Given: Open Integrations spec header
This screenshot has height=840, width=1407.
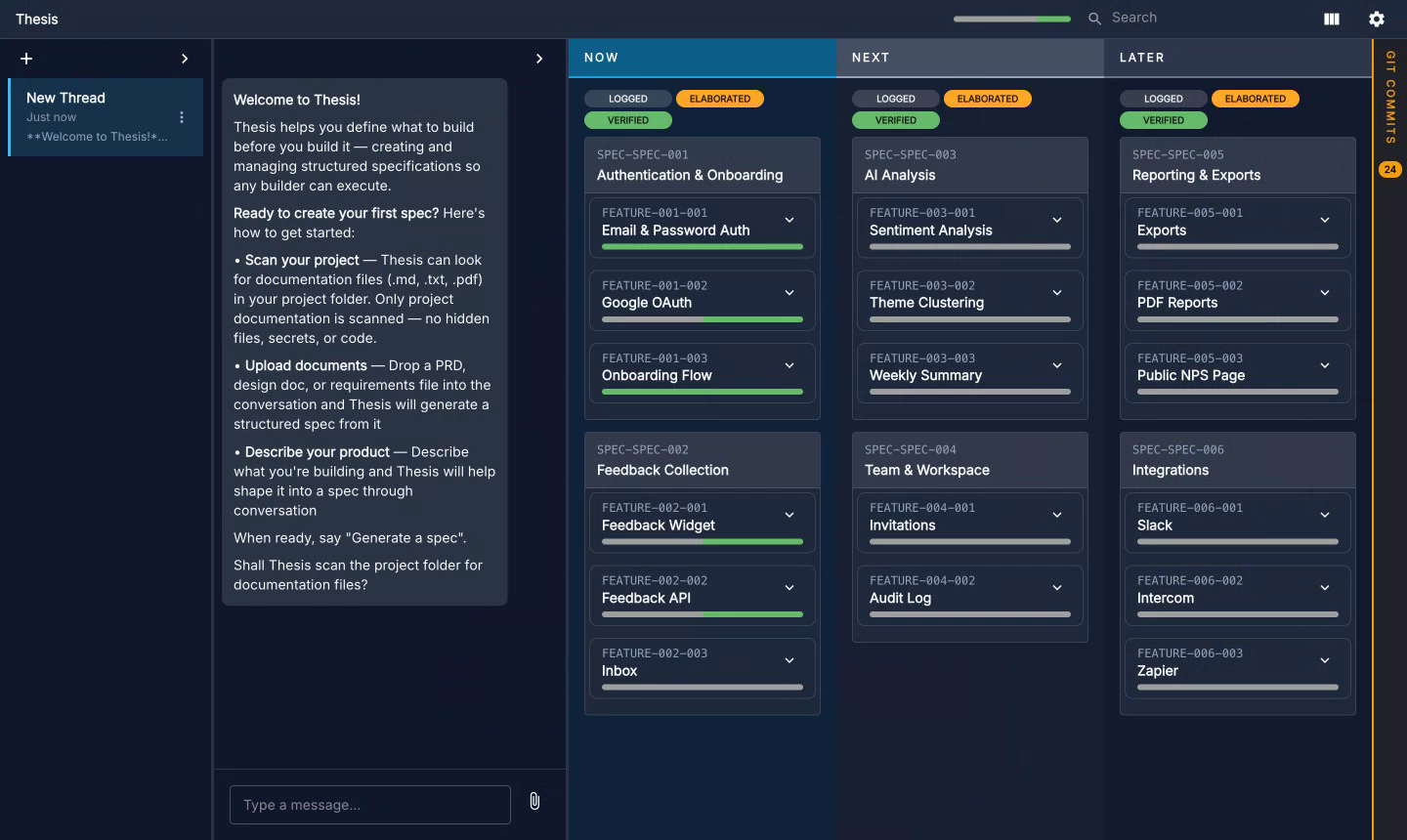Looking at the screenshot, I should click(1238, 460).
